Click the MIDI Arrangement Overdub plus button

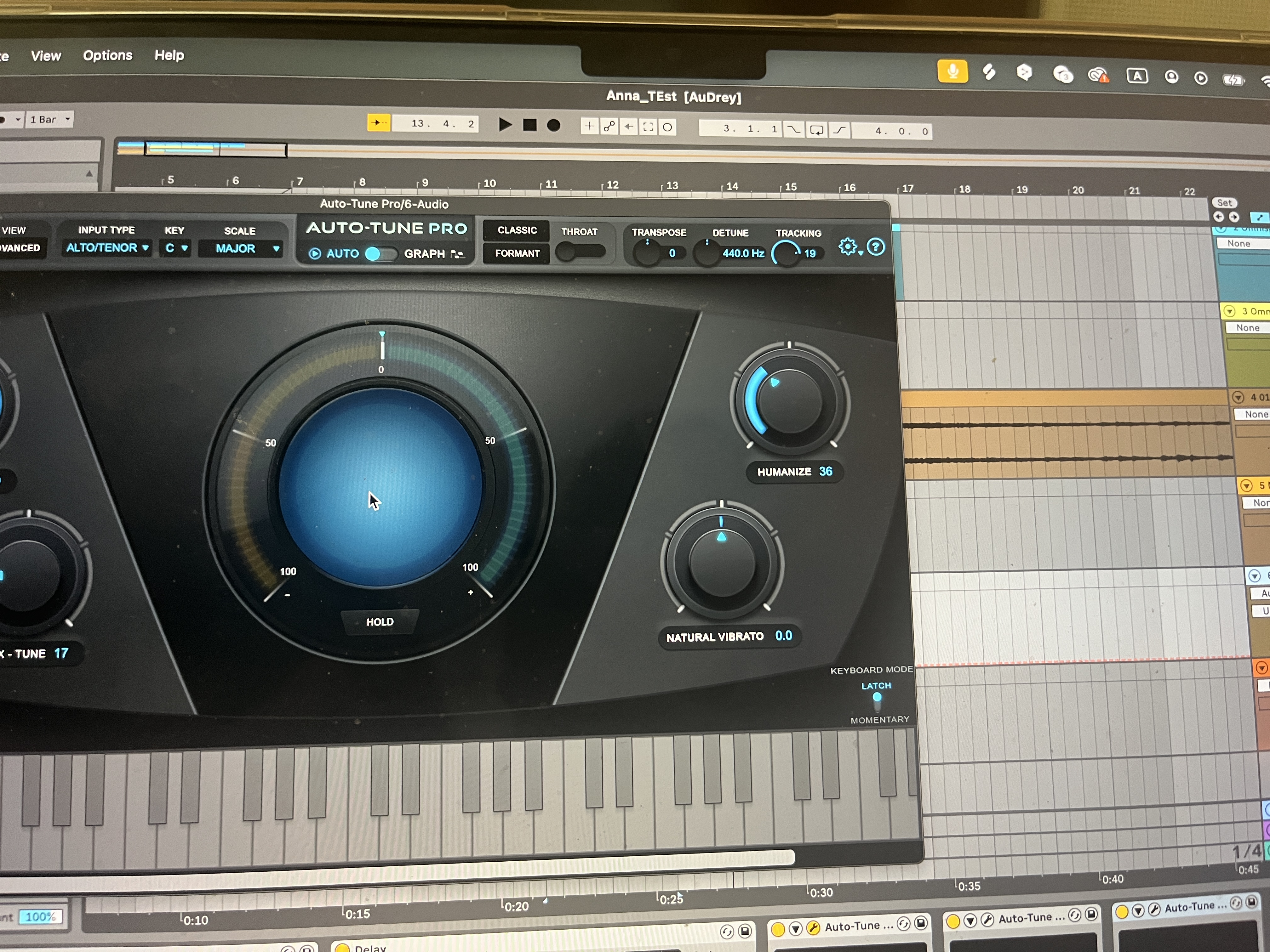[x=590, y=126]
